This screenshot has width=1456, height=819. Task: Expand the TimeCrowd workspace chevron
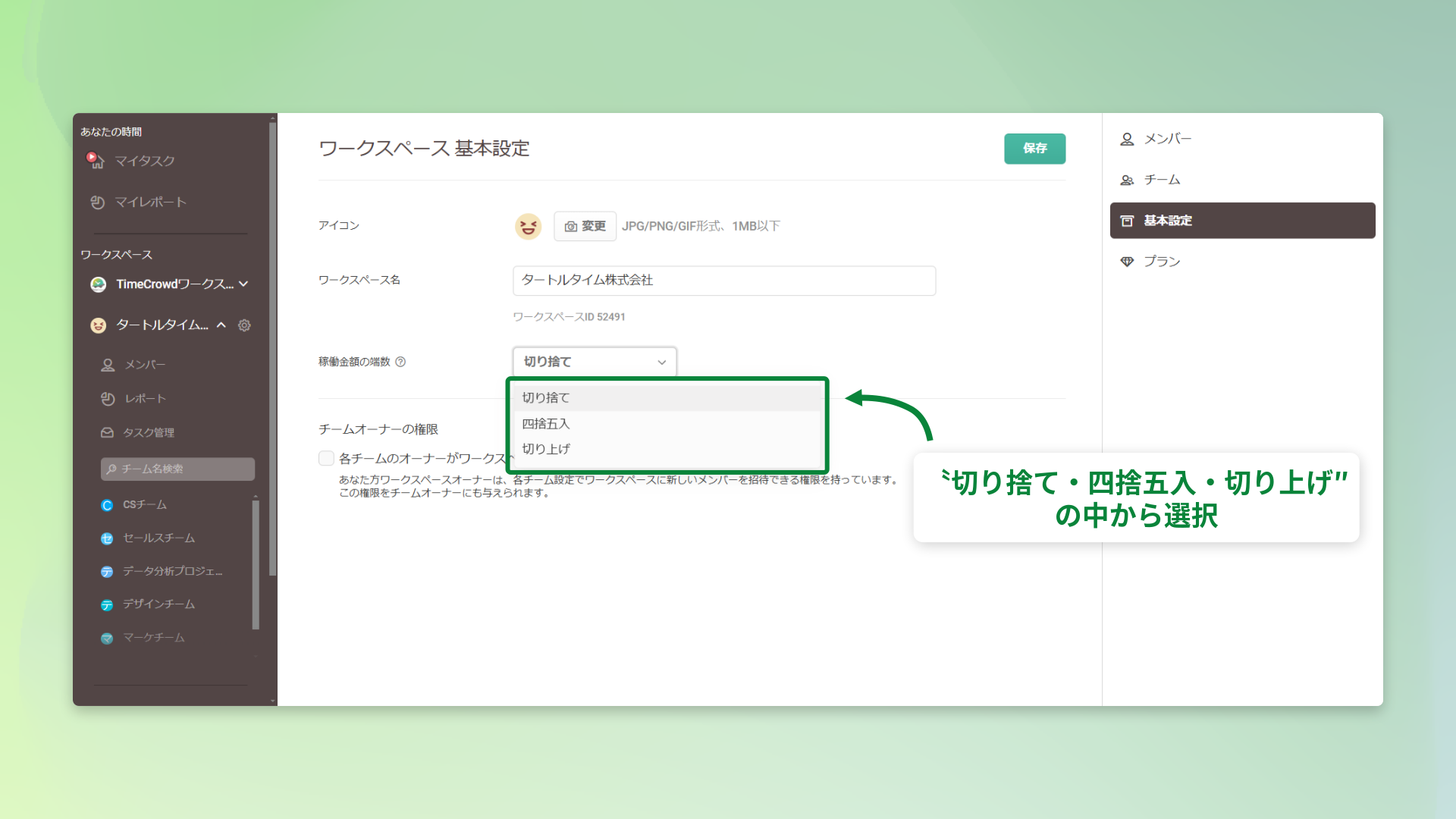pyautogui.click(x=243, y=284)
